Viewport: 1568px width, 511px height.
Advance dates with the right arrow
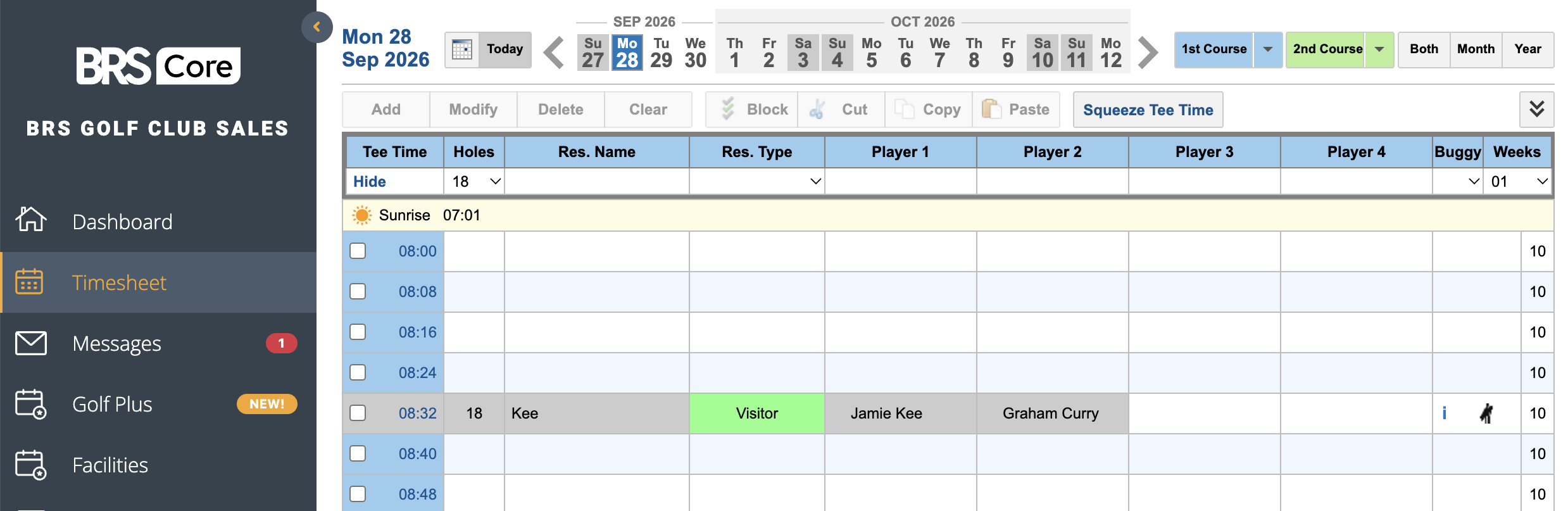(1148, 52)
